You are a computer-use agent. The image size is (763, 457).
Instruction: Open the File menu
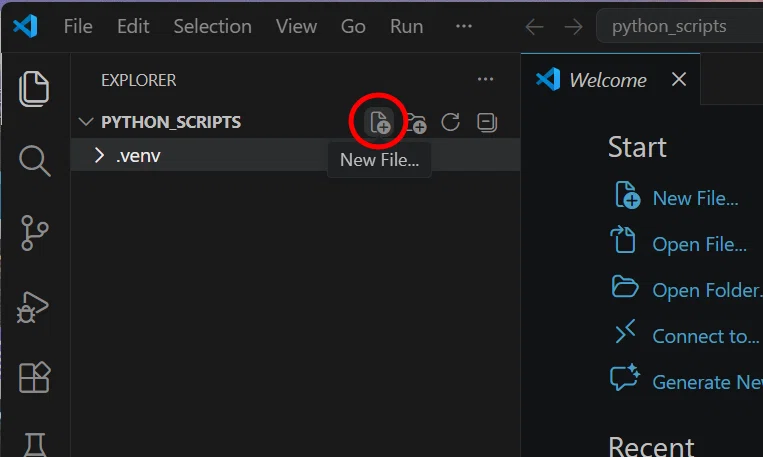click(x=78, y=26)
